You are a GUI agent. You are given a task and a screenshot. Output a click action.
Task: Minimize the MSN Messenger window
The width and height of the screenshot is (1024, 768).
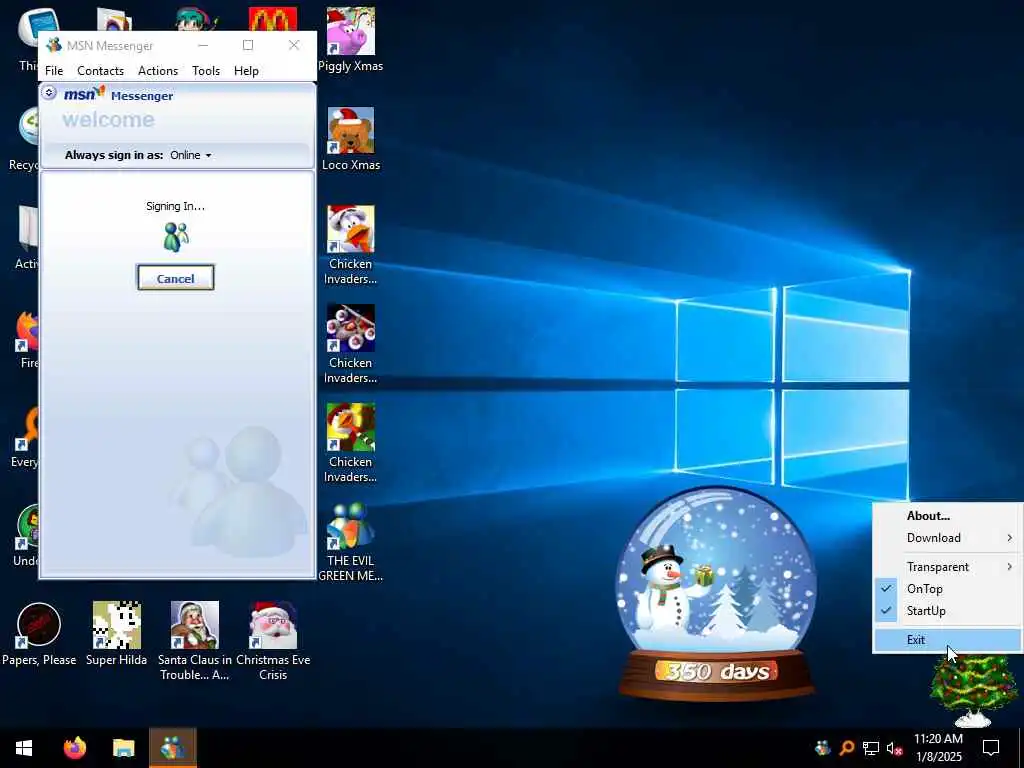pyautogui.click(x=203, y=45)
